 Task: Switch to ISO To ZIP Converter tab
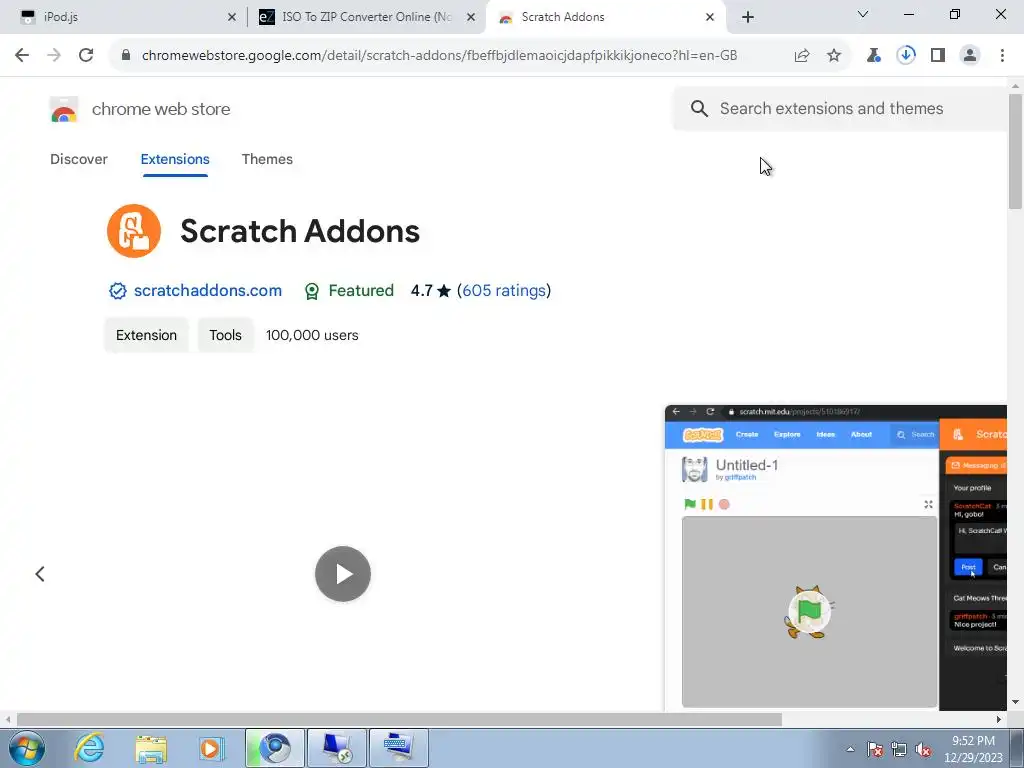coord(366,17)
